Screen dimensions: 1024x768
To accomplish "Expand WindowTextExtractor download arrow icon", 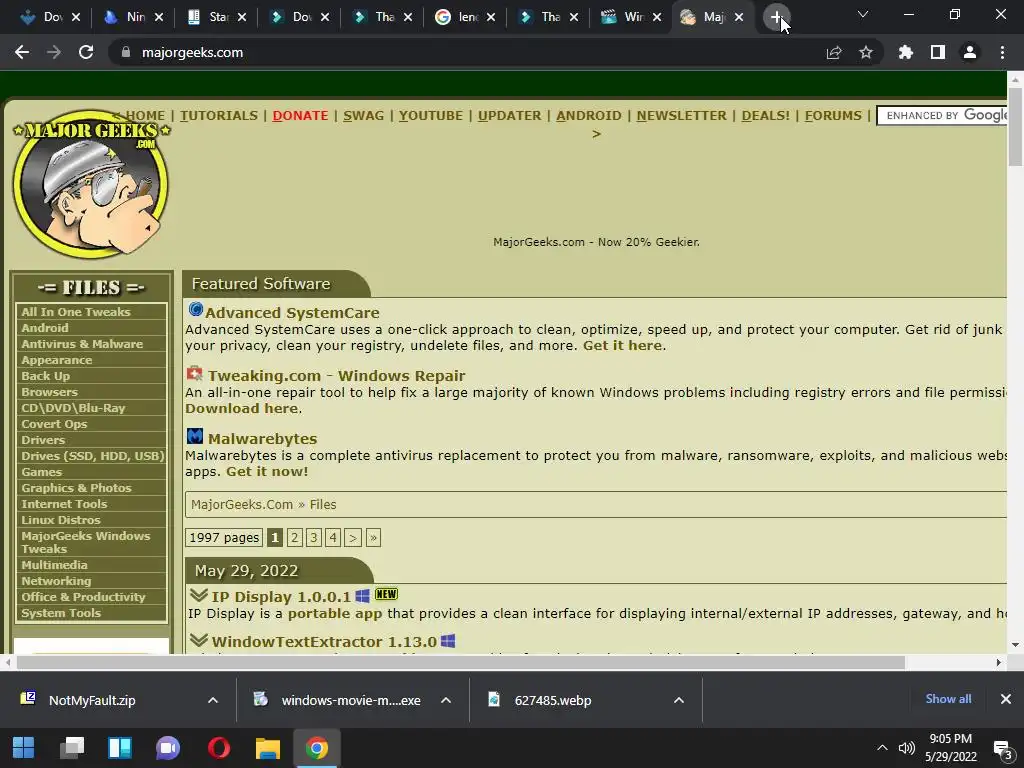I will 199,640.
